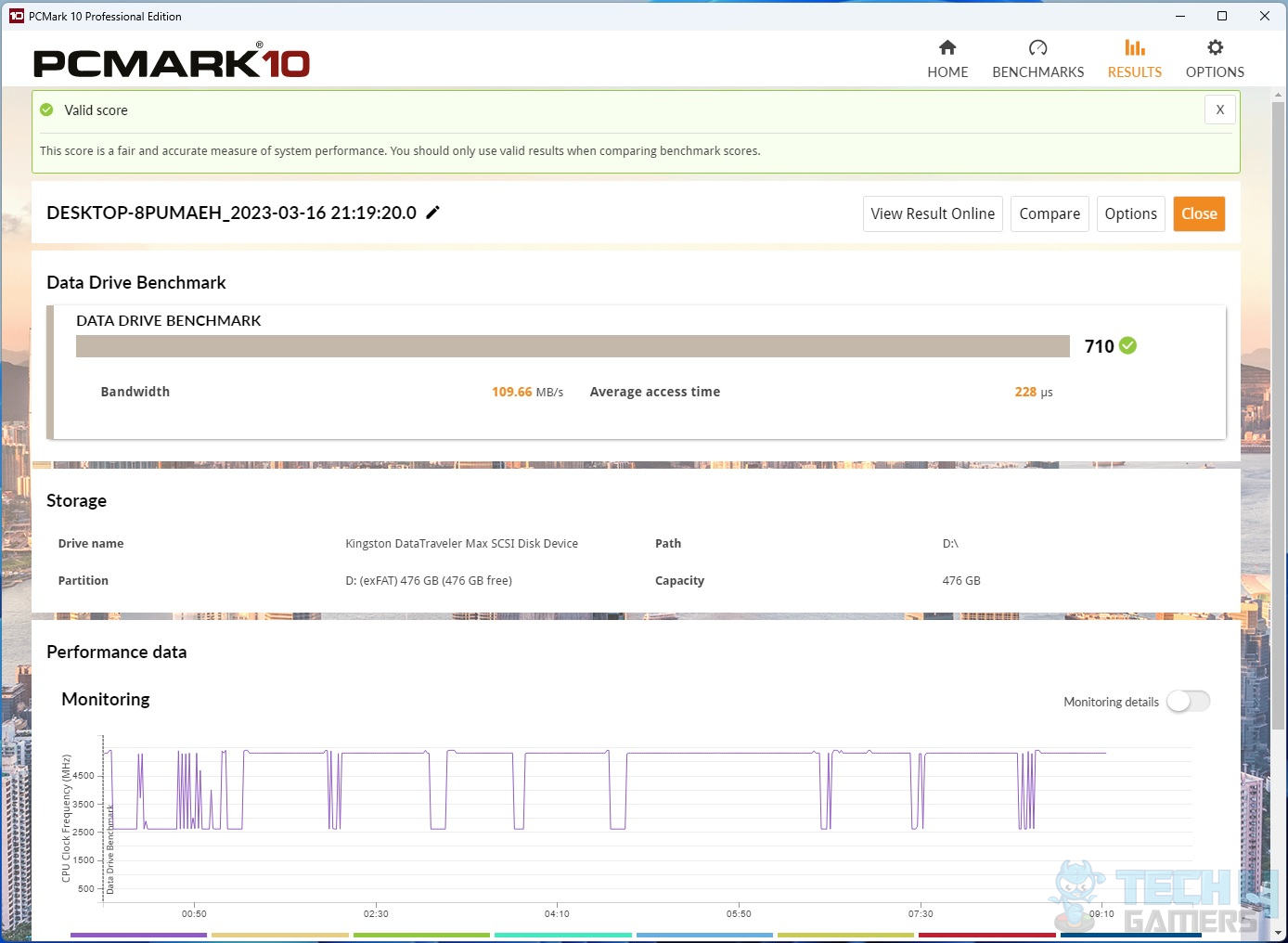Click the green Valid score check icon
Image resolution: width=1288 pixels, height=943 pixels.
[x=46, y=110]
